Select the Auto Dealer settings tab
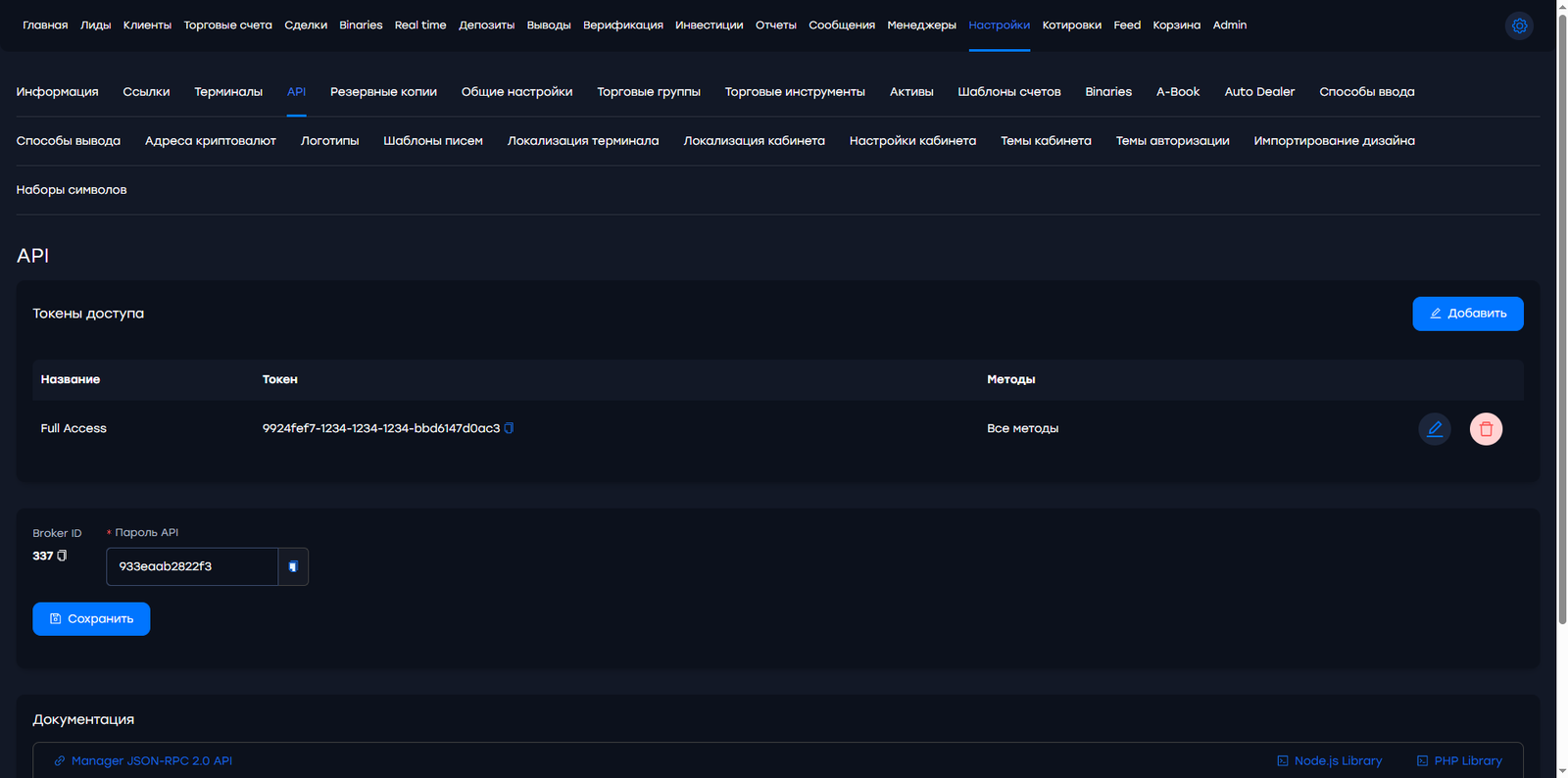Viewport: 1568px width, 778px height. tap(1259, 92)
